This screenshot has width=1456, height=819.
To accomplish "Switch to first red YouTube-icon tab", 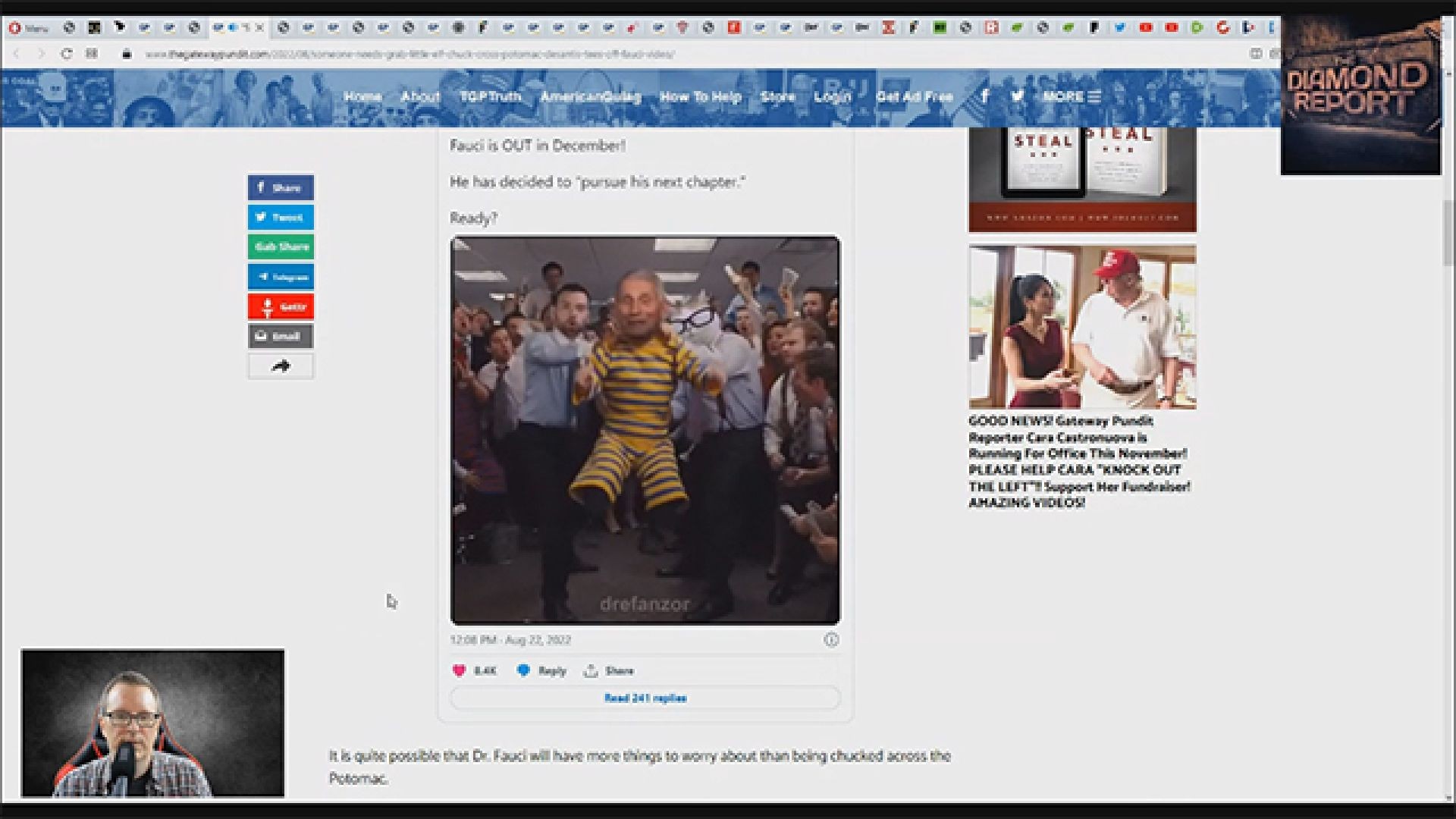I will point(1145,27).
